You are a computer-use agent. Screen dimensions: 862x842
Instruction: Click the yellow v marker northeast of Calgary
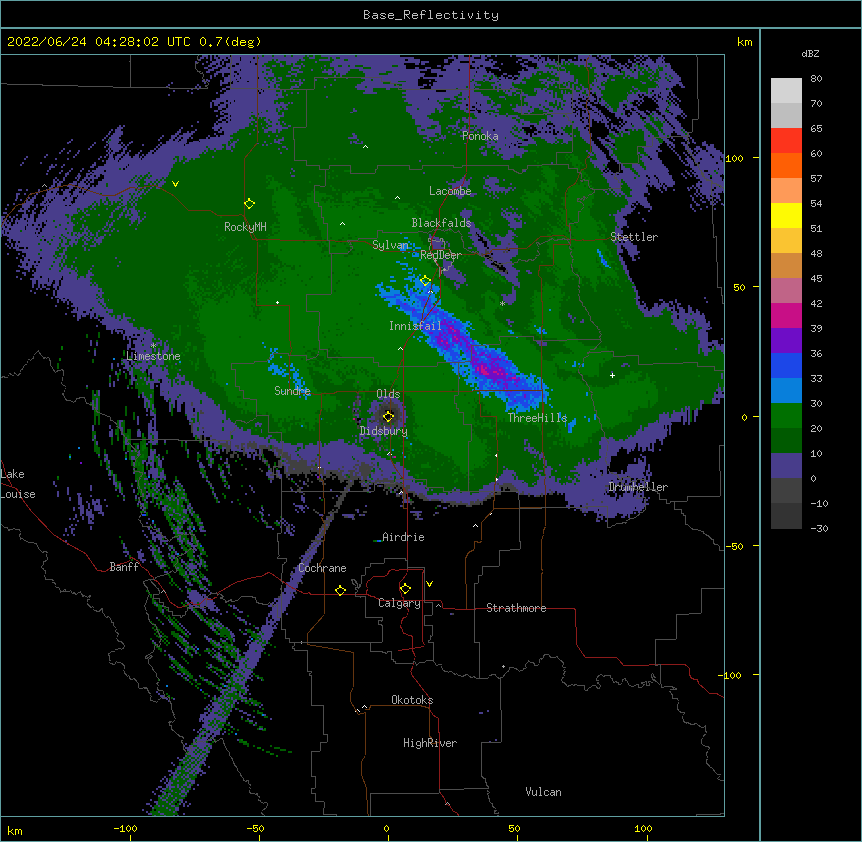429,584
